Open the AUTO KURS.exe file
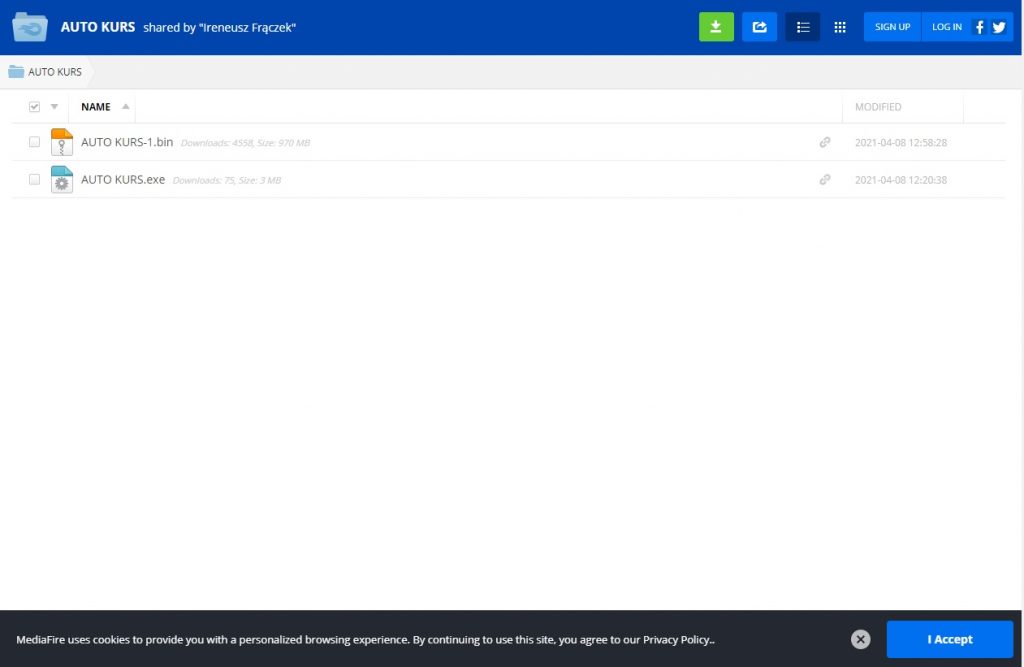Image resolution: width=1024 pixels, height=667 pixels. [123, 180]
